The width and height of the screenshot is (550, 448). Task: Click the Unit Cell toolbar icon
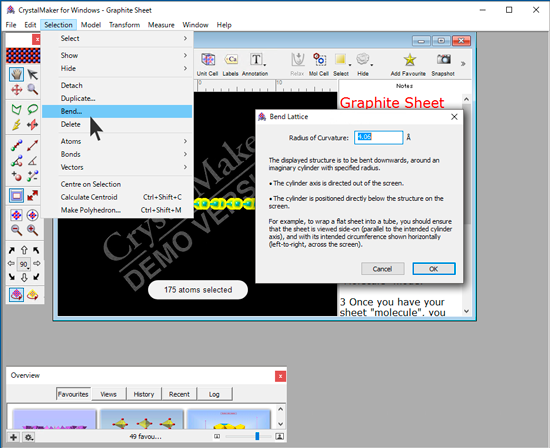(207, 64)
